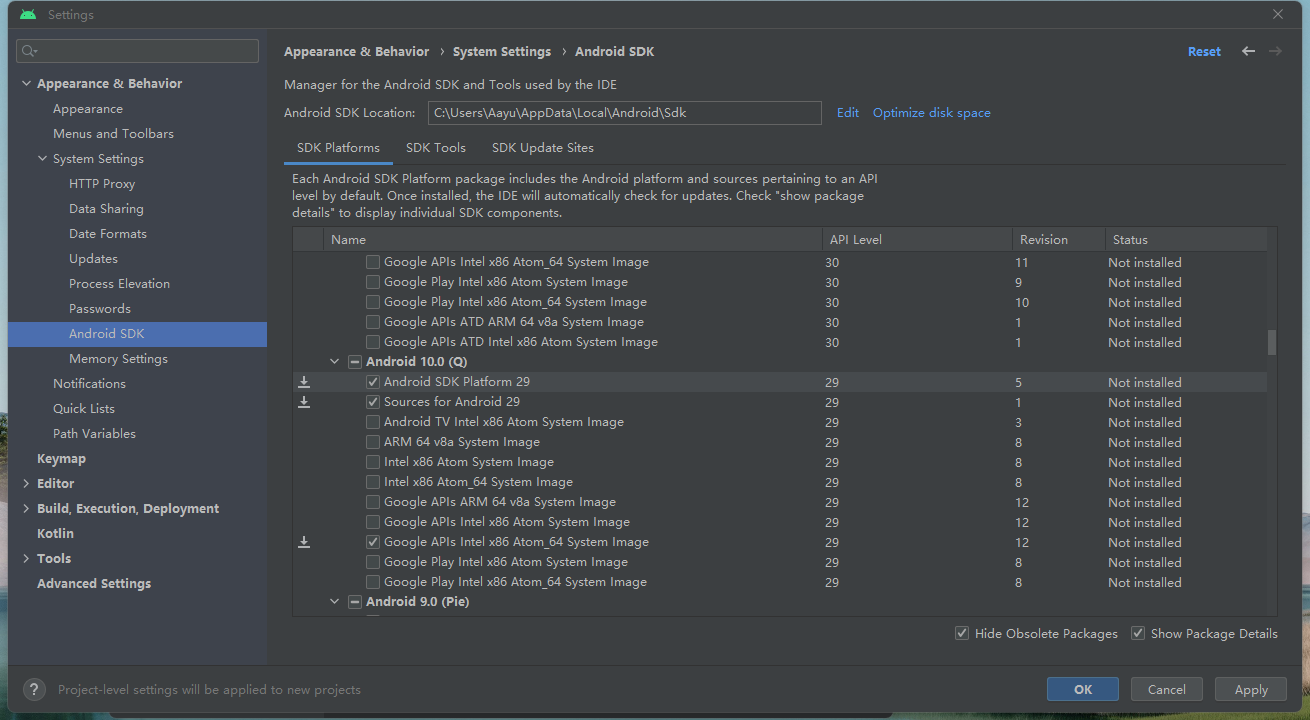1310x720 pixels.
Task: Uncheck Android SDK Platform 29 checkbox
Action: pyautogui.click(x=373, y=382)
